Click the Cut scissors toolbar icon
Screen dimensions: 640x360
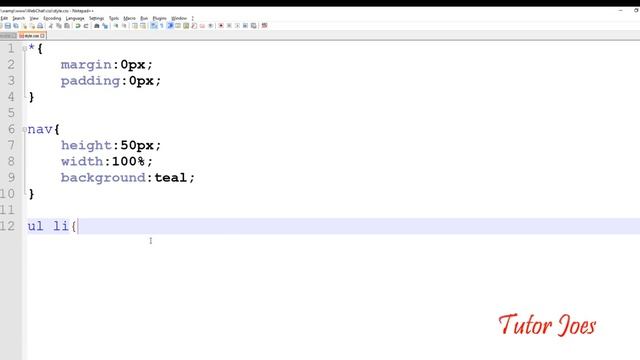point(51,26)
